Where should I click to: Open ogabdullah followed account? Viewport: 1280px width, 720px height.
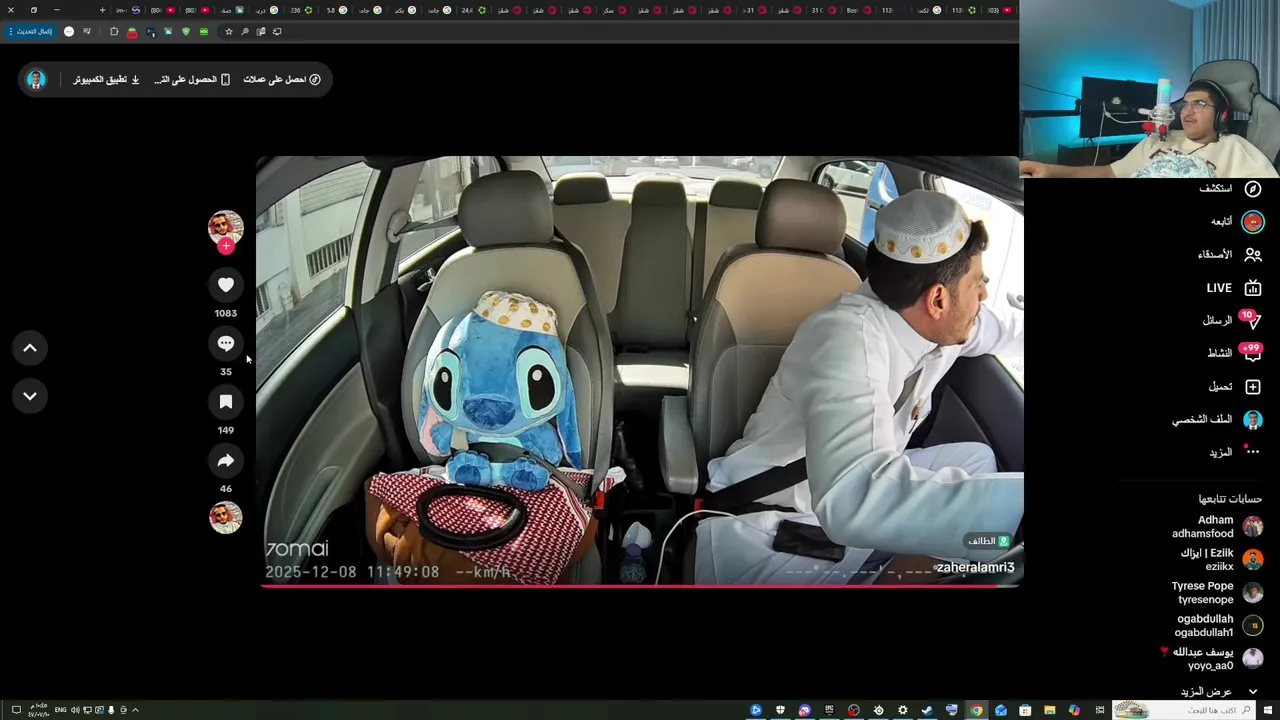1219,626
